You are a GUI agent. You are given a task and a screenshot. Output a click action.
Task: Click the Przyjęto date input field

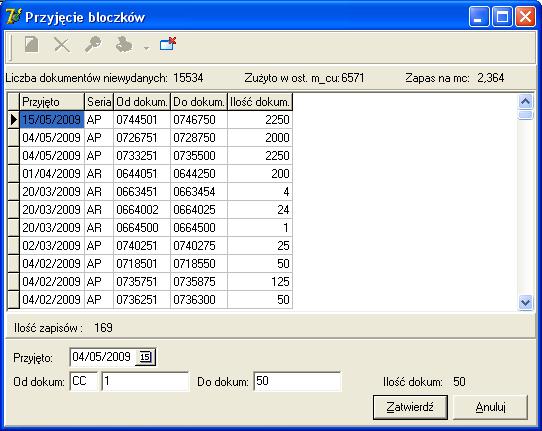(103, 357)
